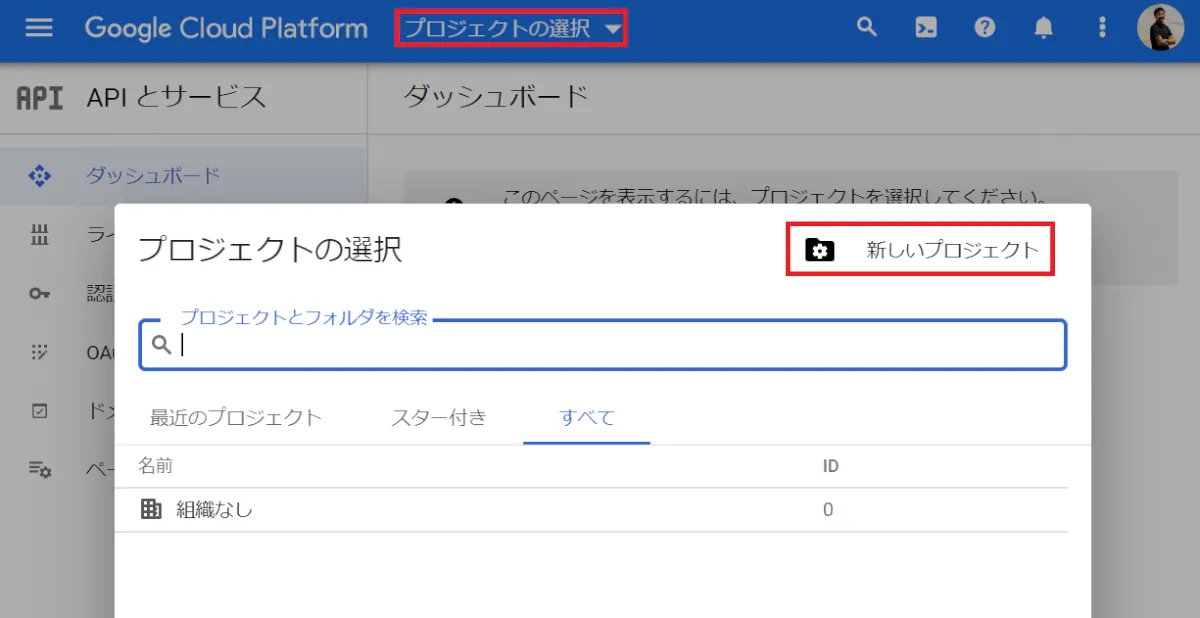Click the API とサービス heading
This screenshot has height=618, width=1200.
pyautogui.click(x=176, y=97)
